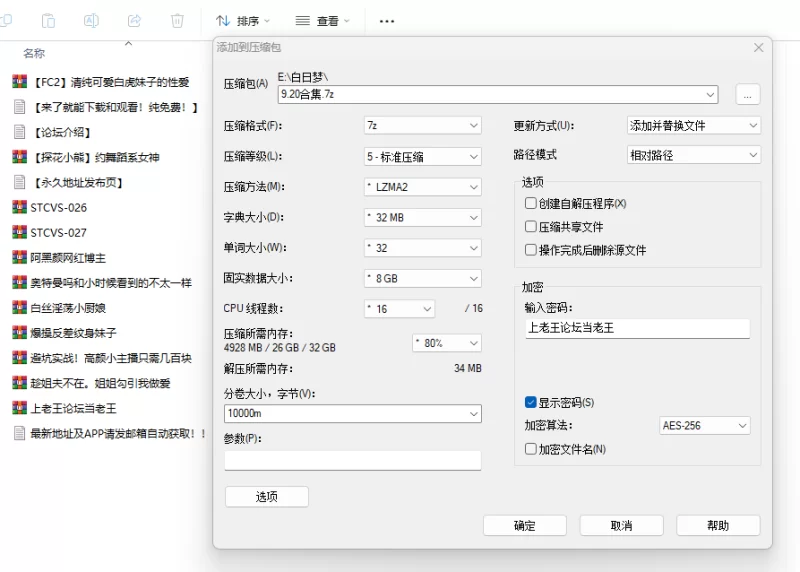Click the delete trash icon in toolbar

[177, 20]
